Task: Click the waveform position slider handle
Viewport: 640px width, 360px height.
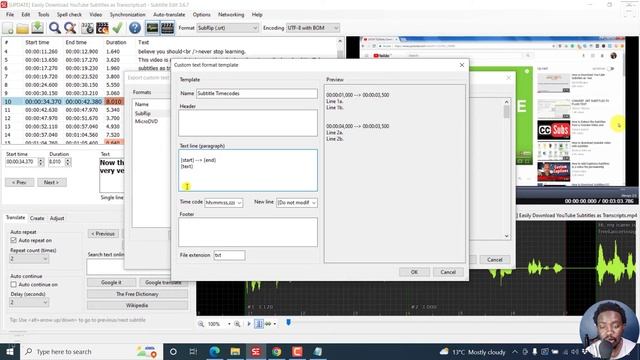Action: point(289,322)
